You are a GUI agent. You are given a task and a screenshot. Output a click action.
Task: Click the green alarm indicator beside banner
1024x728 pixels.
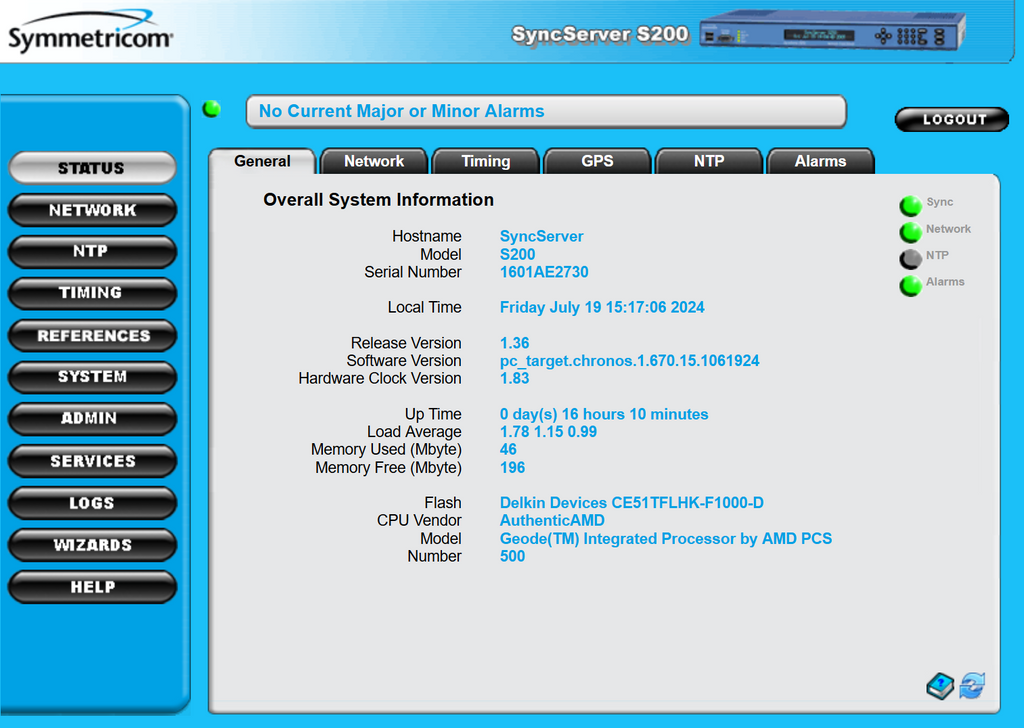point(212,109)
